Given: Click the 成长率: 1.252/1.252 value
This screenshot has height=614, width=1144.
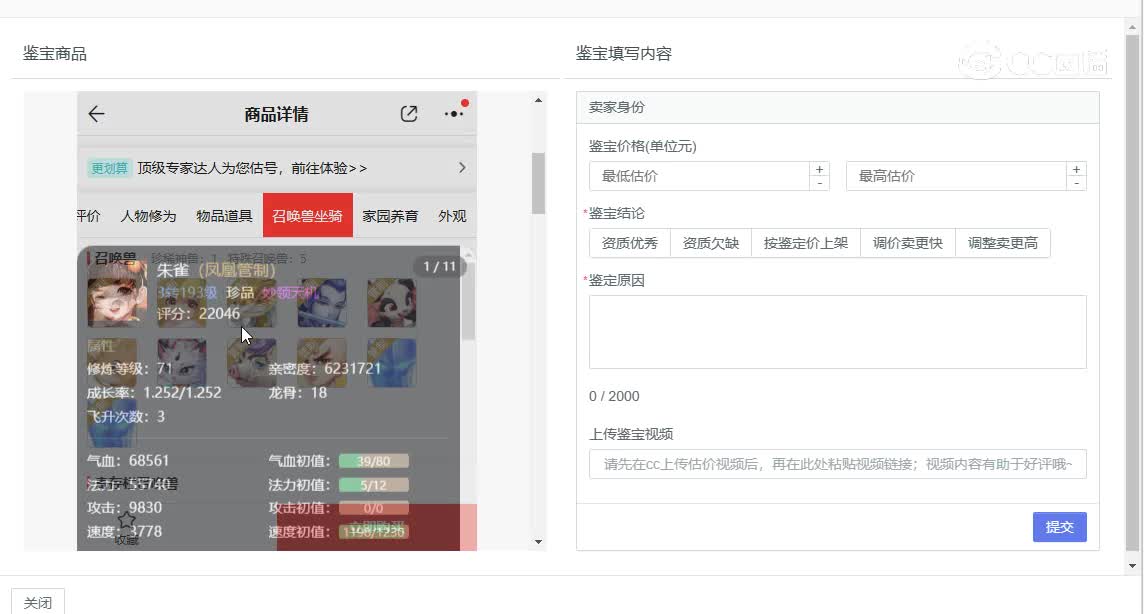Looking at the screenshot, I should tap(154, 392).
